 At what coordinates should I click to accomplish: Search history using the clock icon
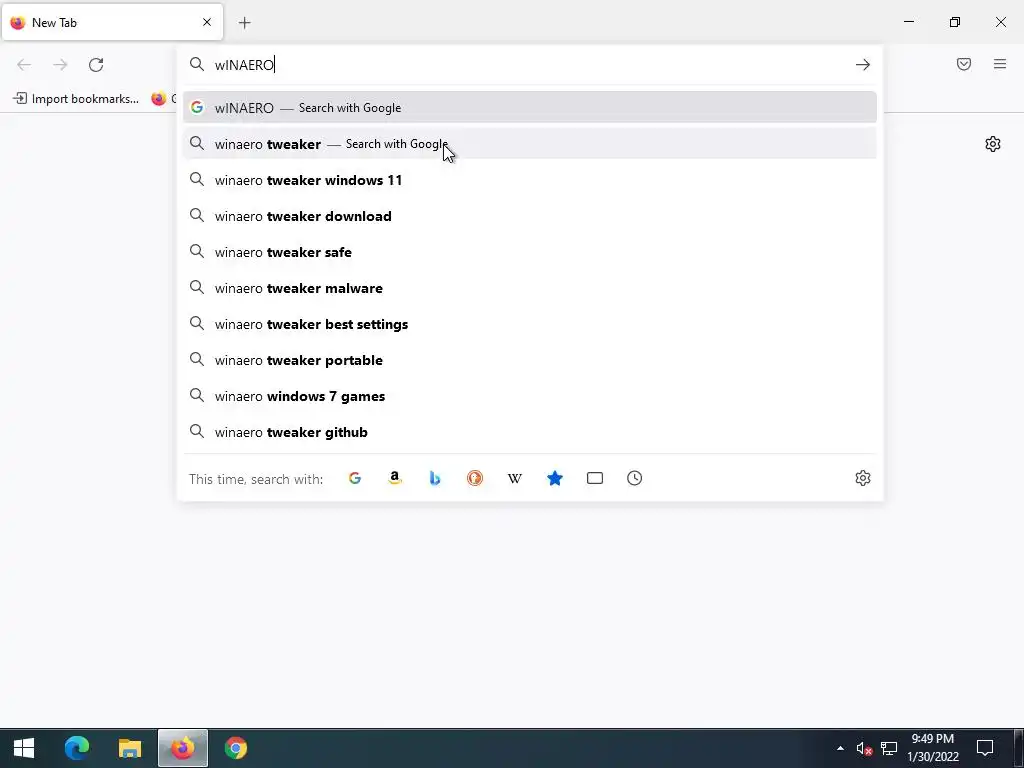[635, 478]
